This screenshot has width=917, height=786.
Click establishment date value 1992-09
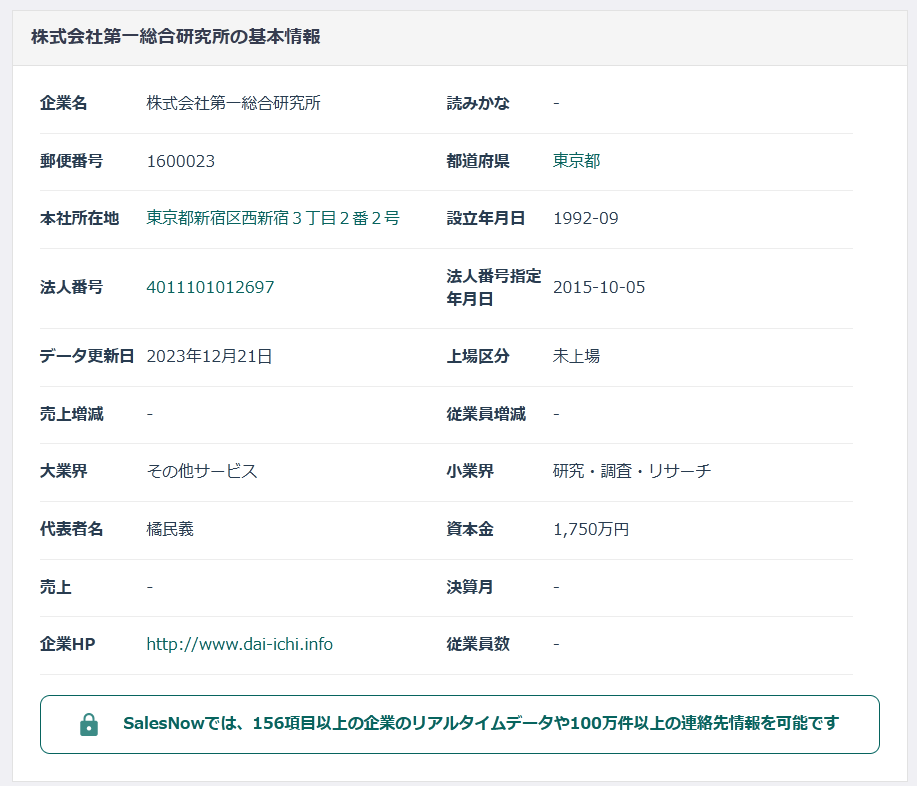(x=585, y=218)
